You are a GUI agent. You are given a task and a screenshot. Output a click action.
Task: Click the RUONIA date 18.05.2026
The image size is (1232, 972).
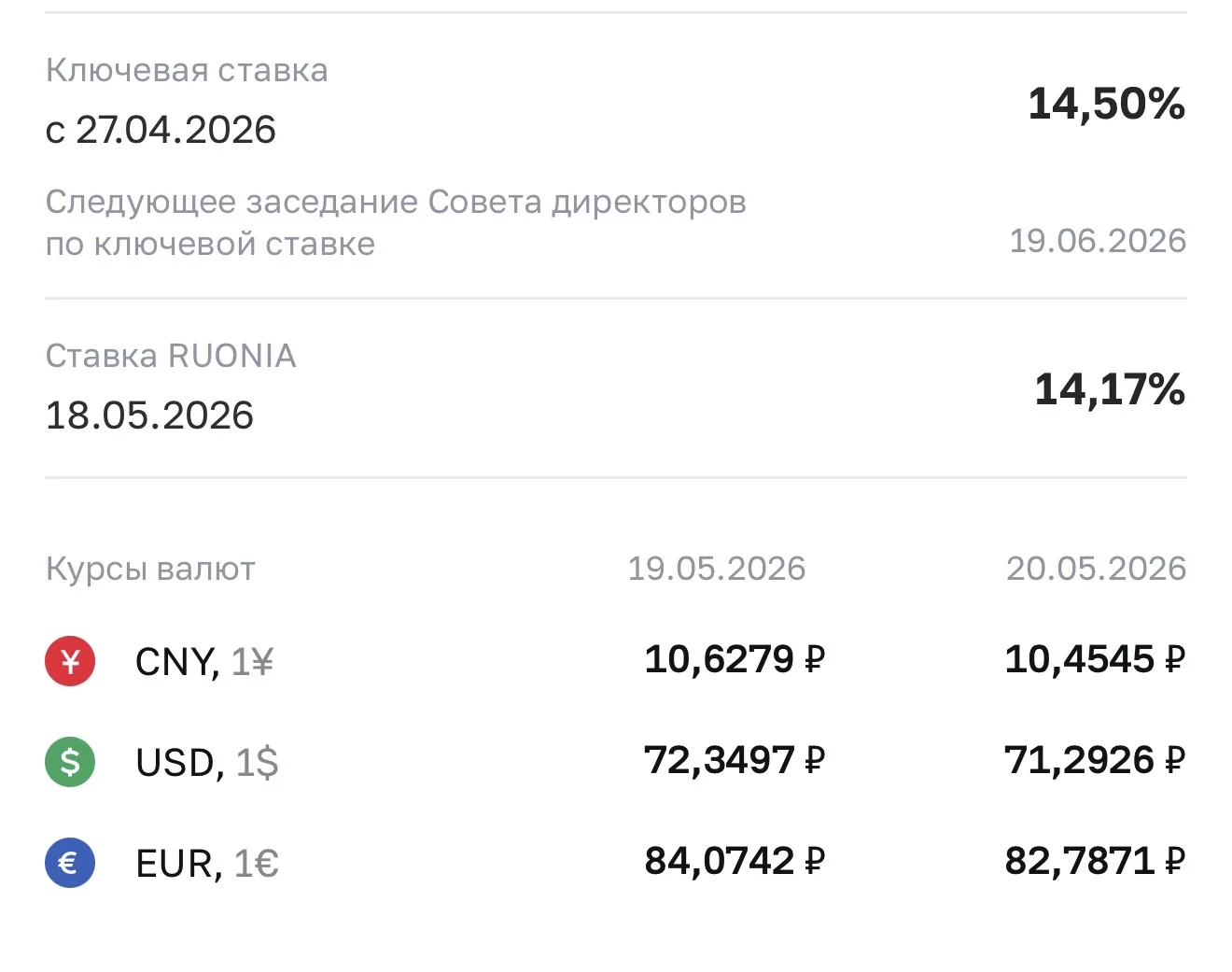click(x=149, y=416)
